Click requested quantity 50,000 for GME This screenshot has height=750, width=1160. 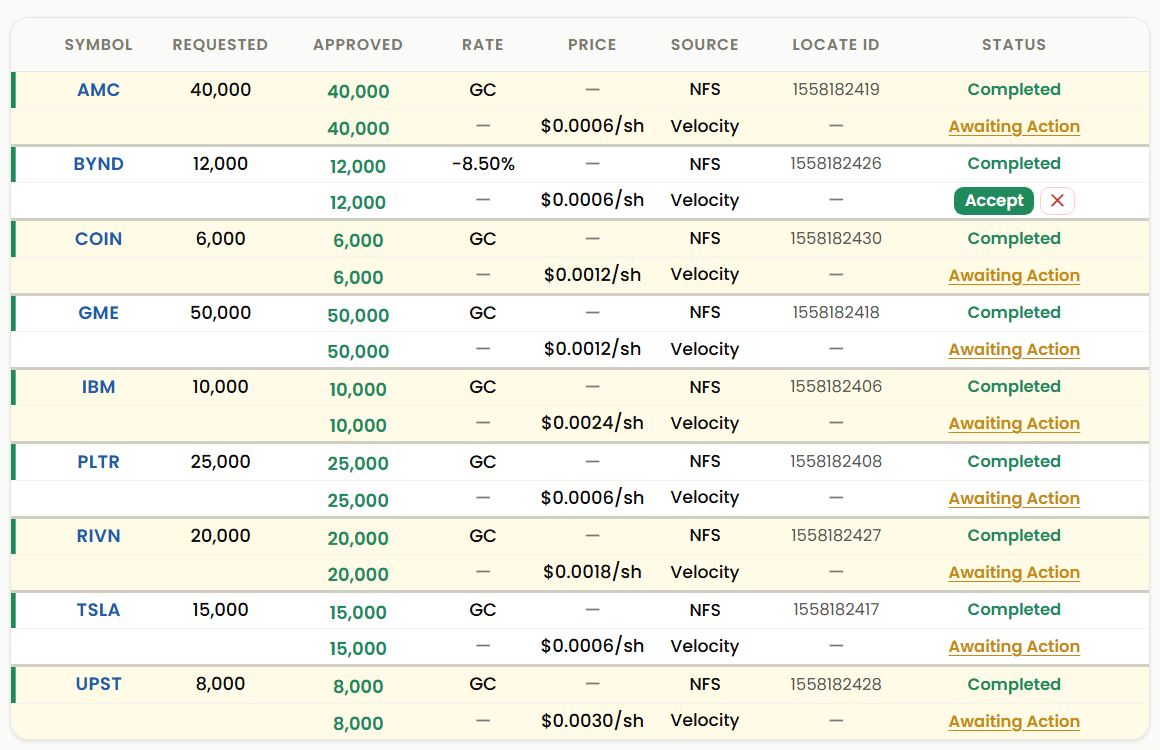coord(220,313)
